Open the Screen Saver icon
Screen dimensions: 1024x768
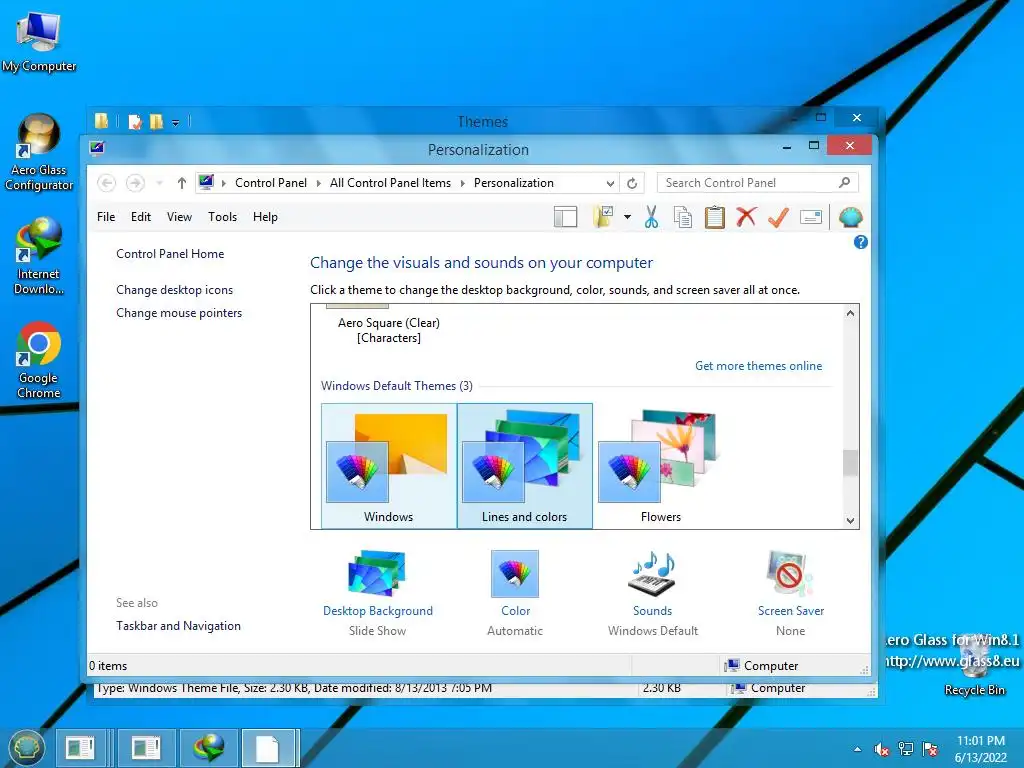790,573
